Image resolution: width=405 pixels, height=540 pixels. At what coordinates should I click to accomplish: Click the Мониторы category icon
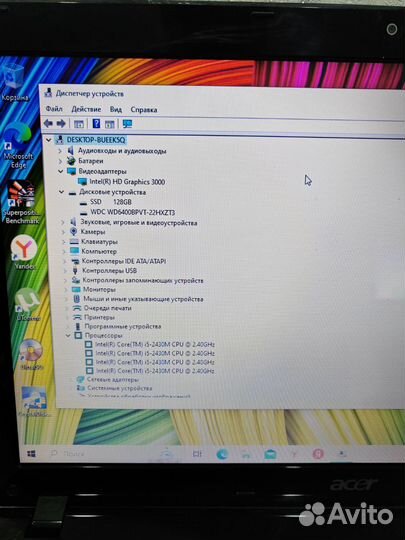pyautogui.click(x=76, y=289)
